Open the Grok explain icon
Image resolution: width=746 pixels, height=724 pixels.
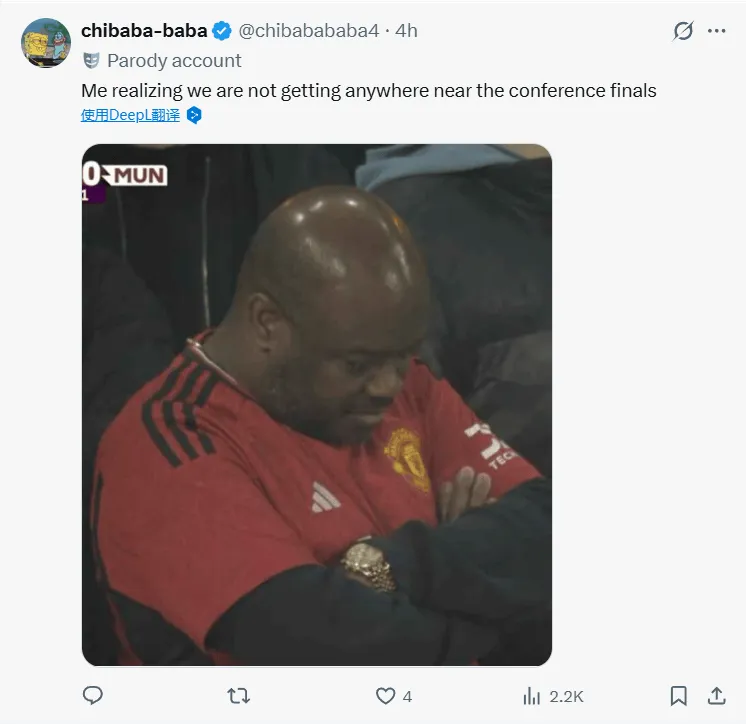tap(683, 31)
